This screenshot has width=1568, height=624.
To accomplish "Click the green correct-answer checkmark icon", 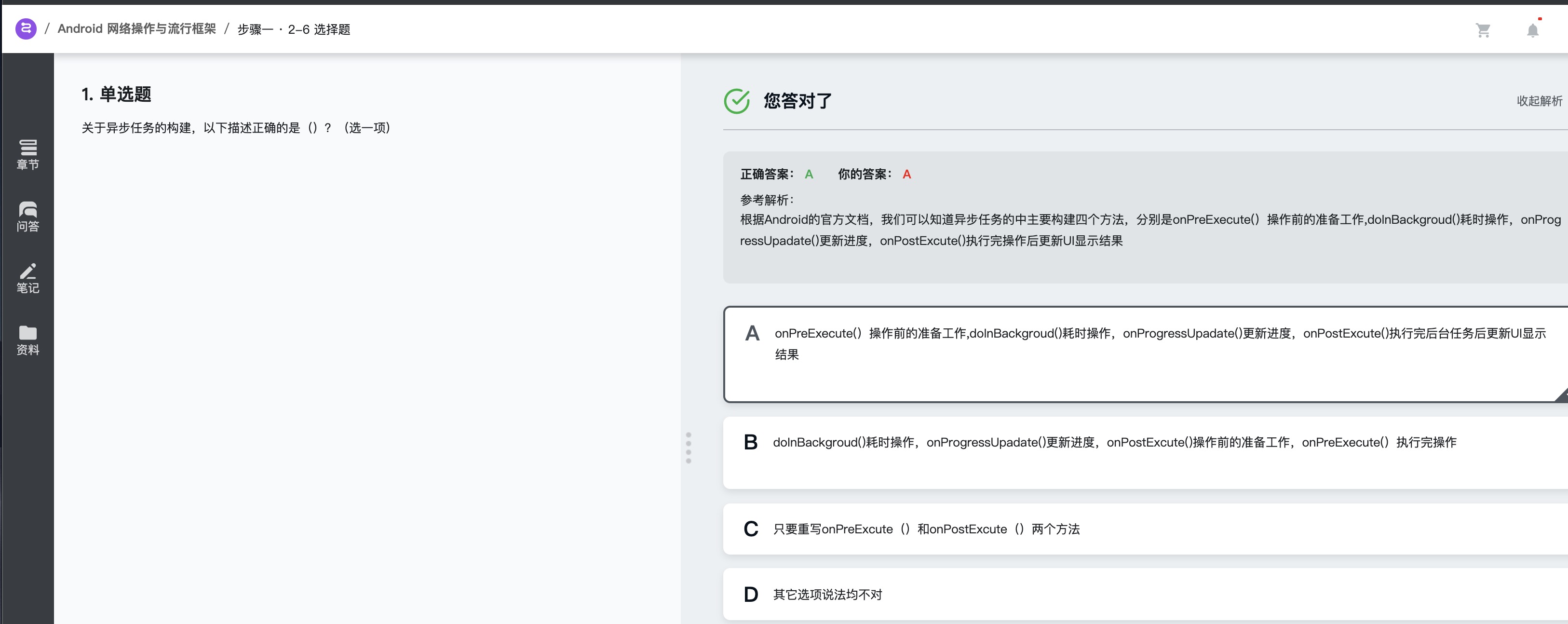I will [737, 101].
